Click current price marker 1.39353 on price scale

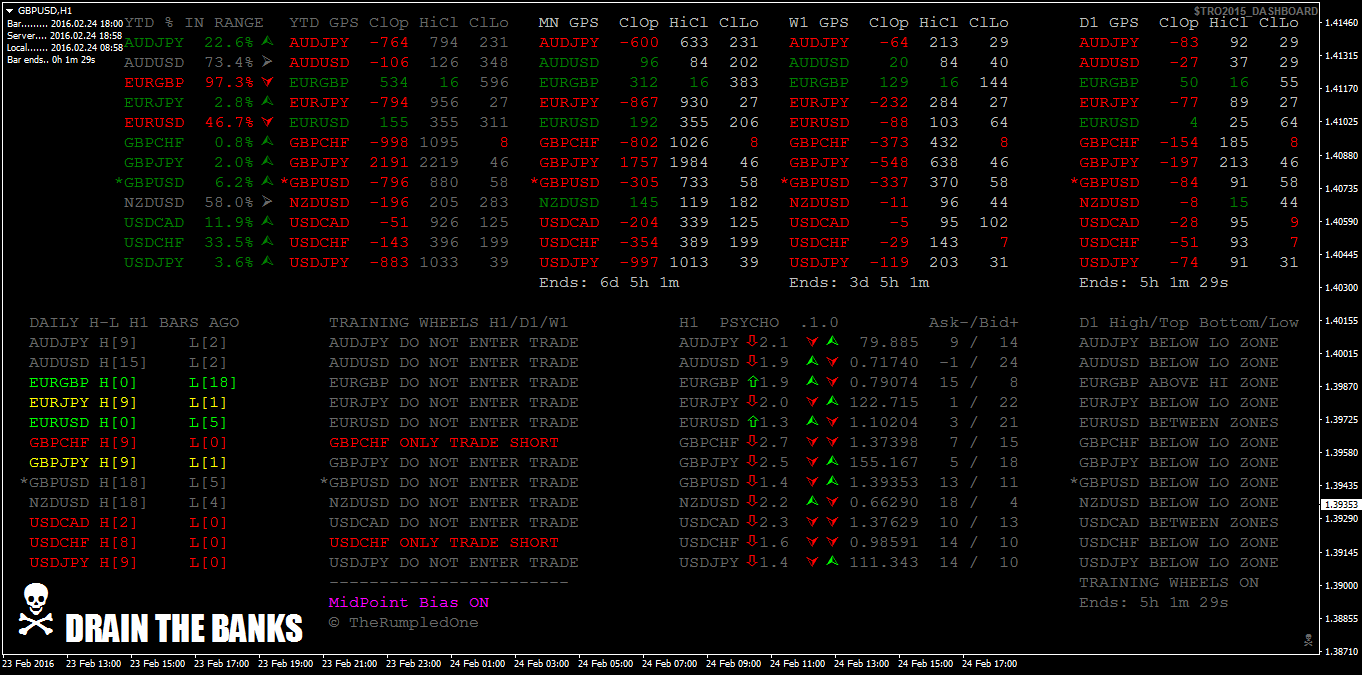pos(1340,505)
